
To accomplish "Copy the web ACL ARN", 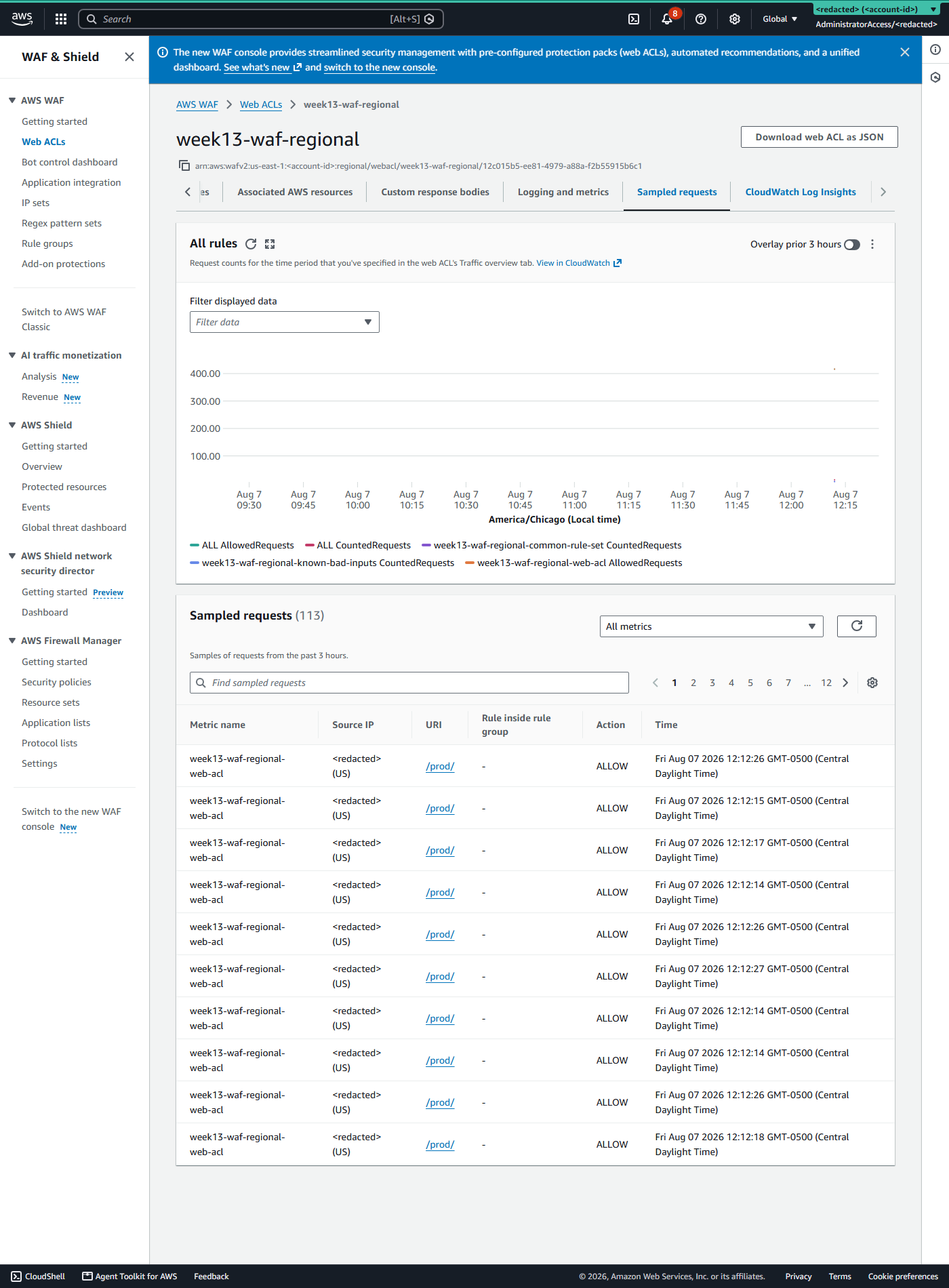I will click(184, 165).
